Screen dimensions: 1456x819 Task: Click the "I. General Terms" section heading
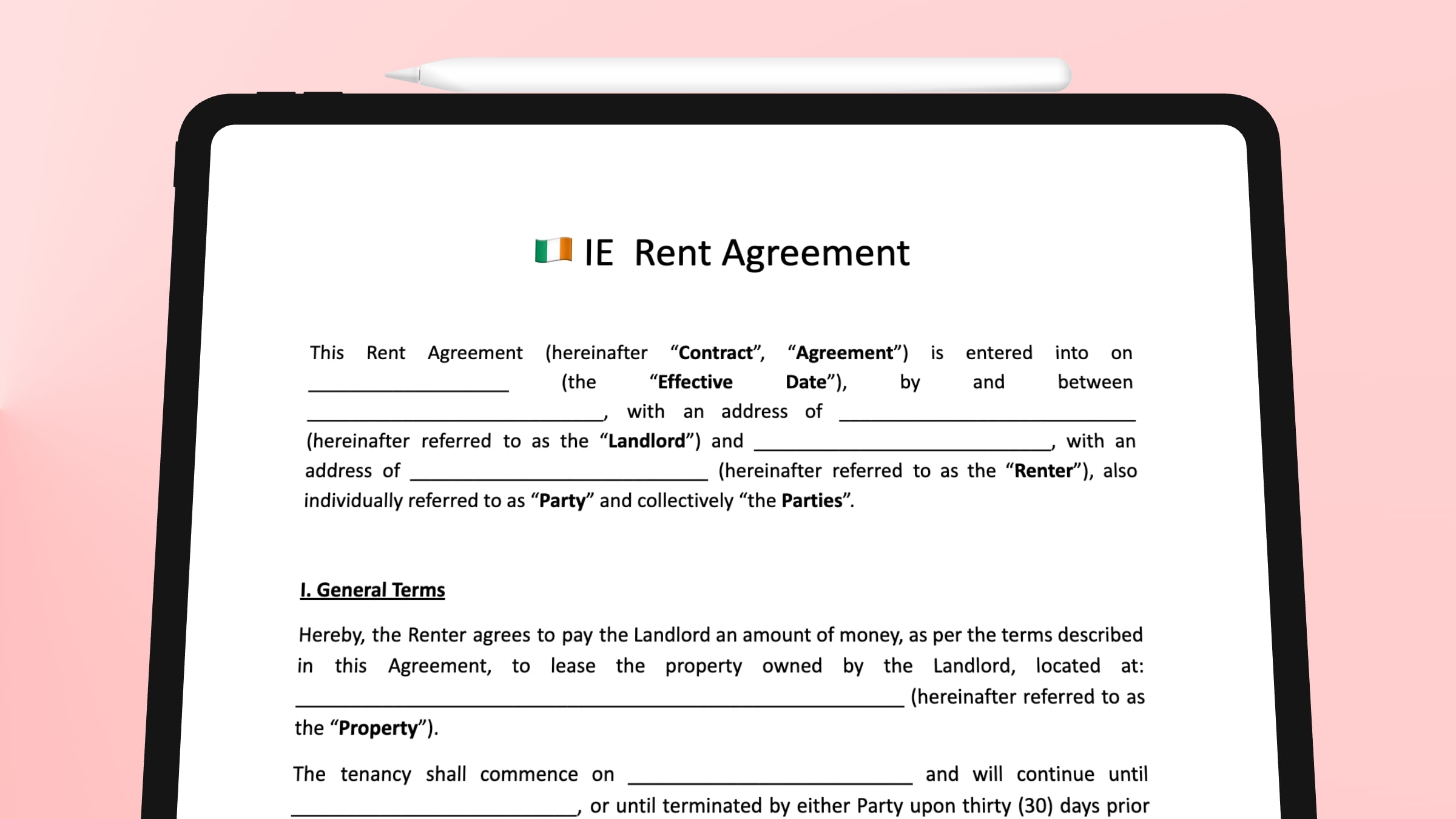(372, 589)
